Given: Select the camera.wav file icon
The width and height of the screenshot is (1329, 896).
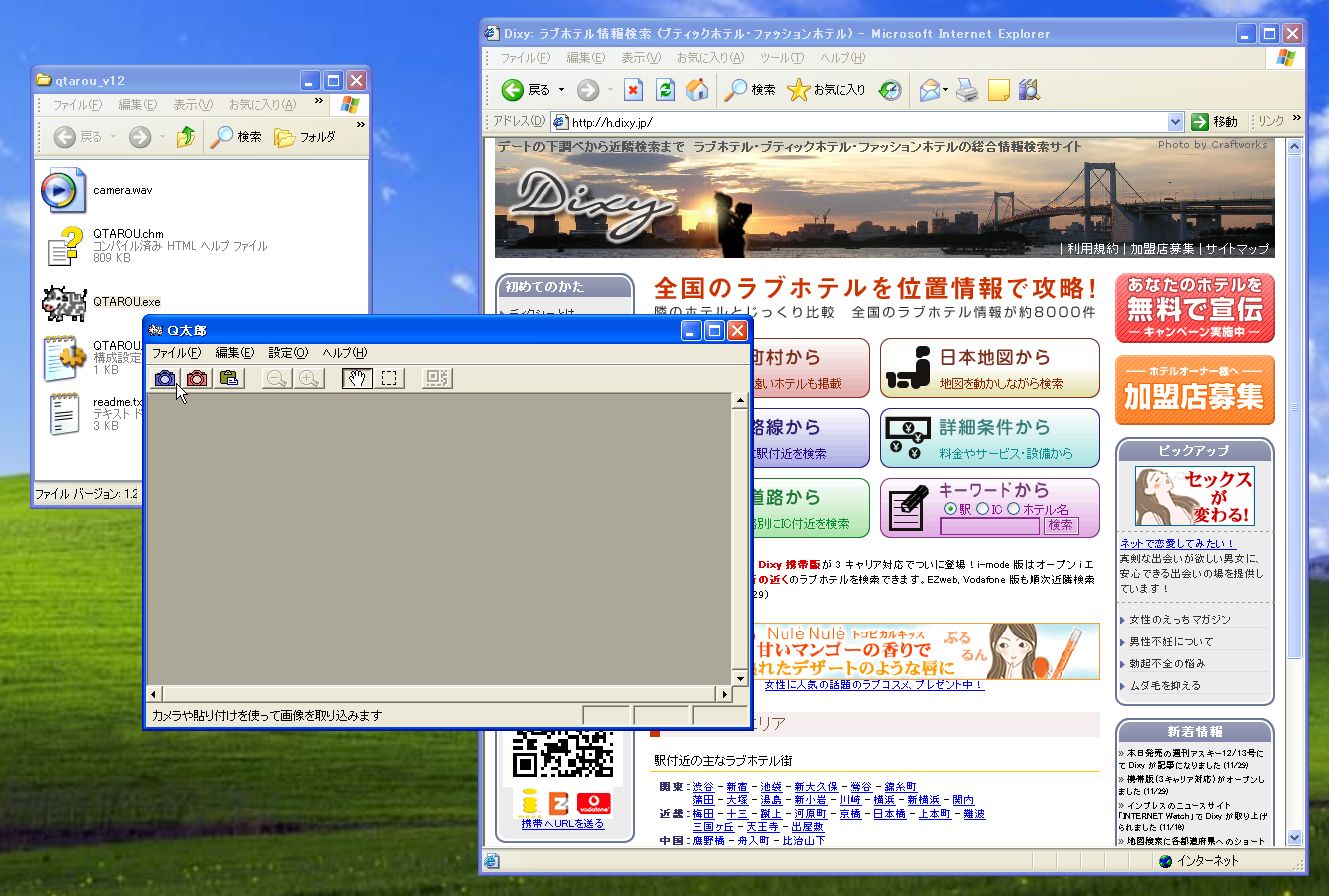Looking at the screenshot, I should [62, 190].
